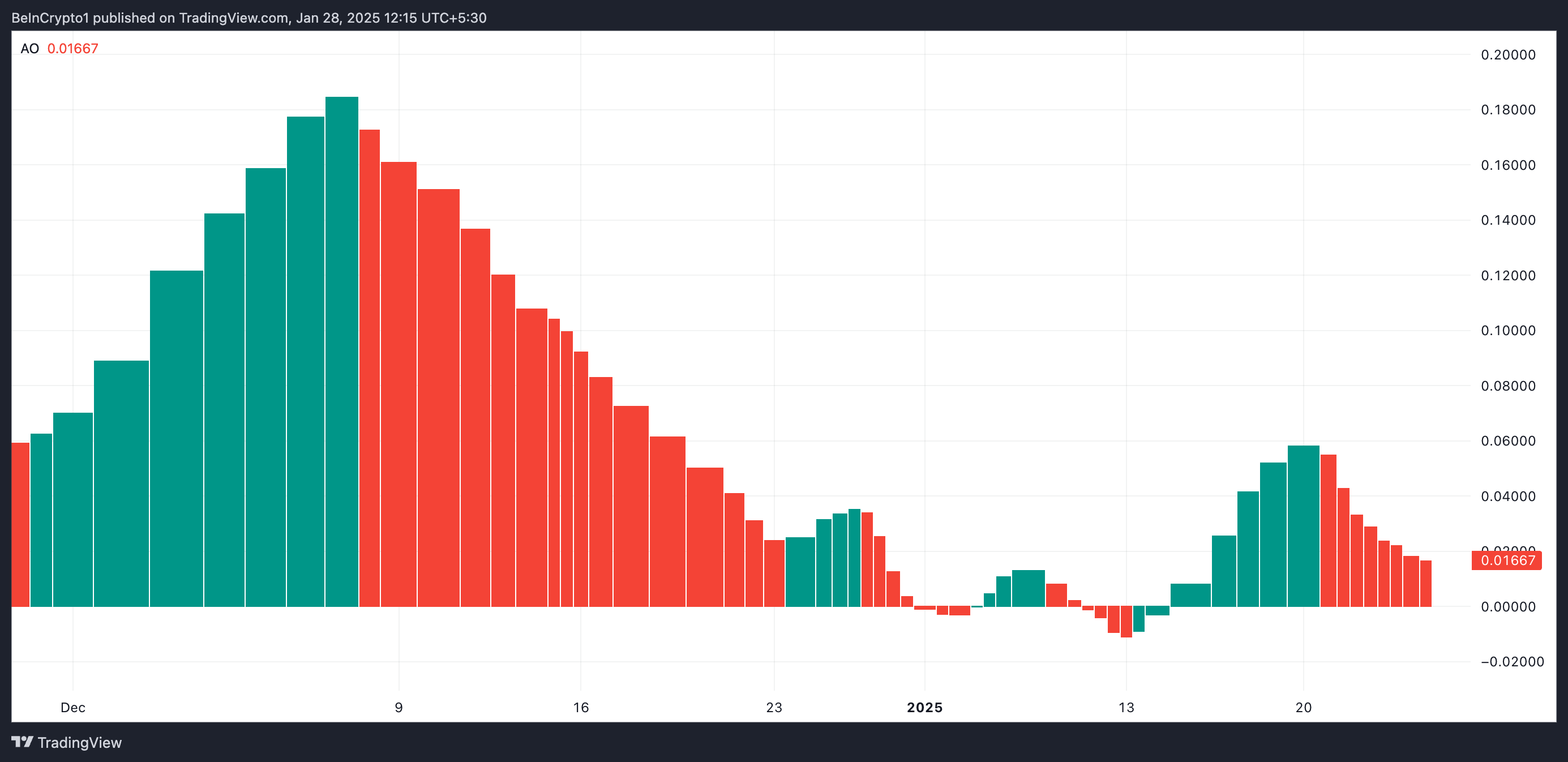Click the 0.10000 price axis label
Viewport: 1568px width, 762px height.
1508,331
